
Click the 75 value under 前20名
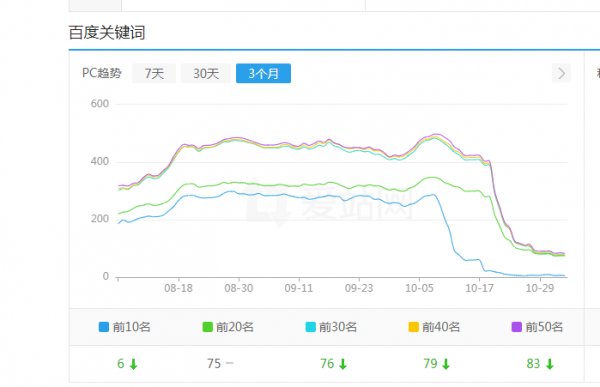214,363
